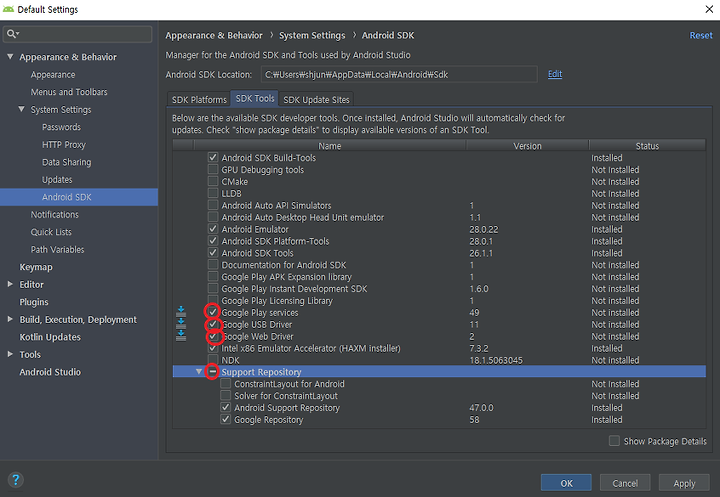Sort table by Version column header

pos(527,146)
